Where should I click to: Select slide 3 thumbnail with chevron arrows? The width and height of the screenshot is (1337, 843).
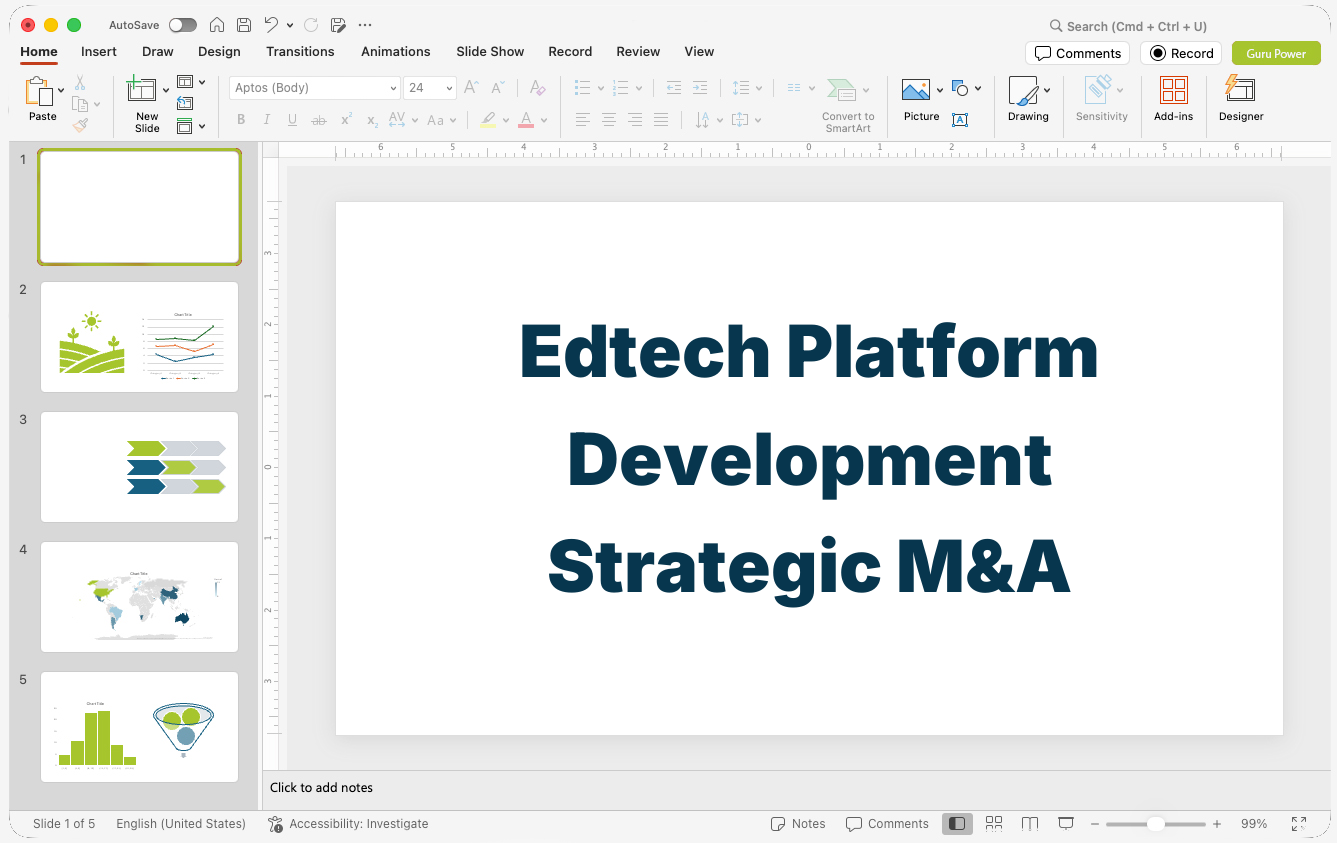[139, 467]
